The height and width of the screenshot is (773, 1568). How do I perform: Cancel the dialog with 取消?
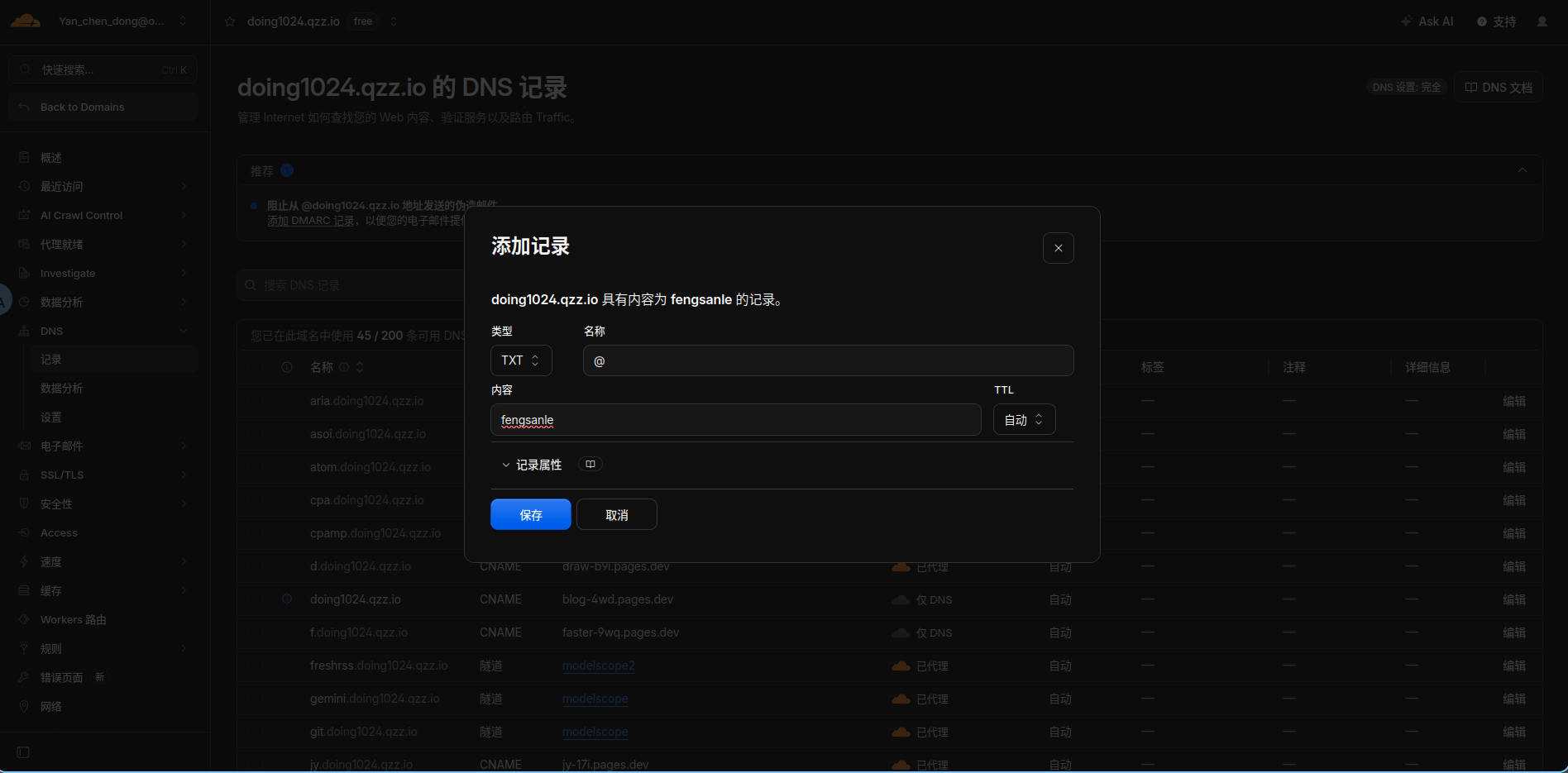pyautogui.click(x=617, y=514)
